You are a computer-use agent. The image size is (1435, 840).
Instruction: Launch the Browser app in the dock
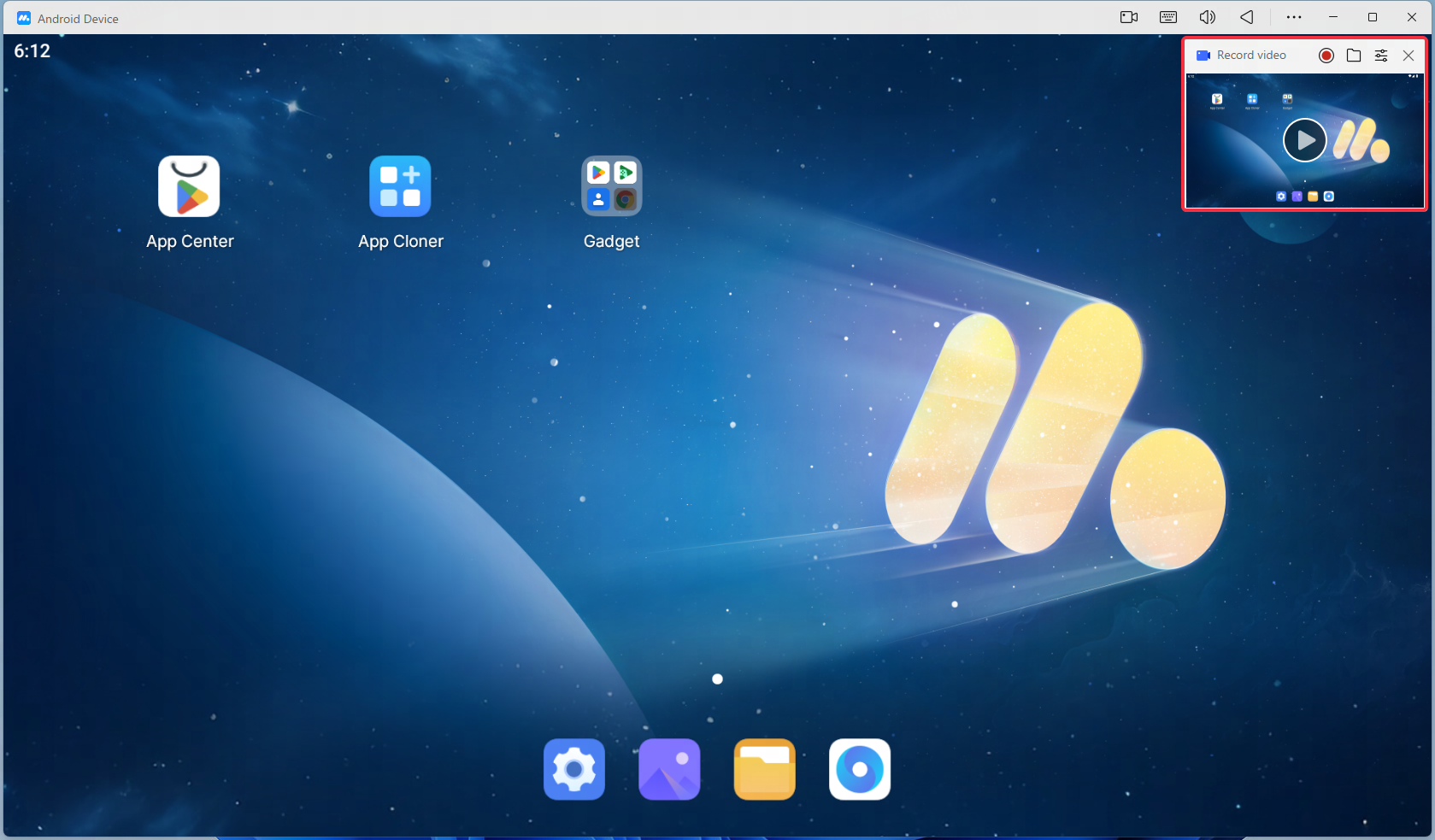(860, 769)
